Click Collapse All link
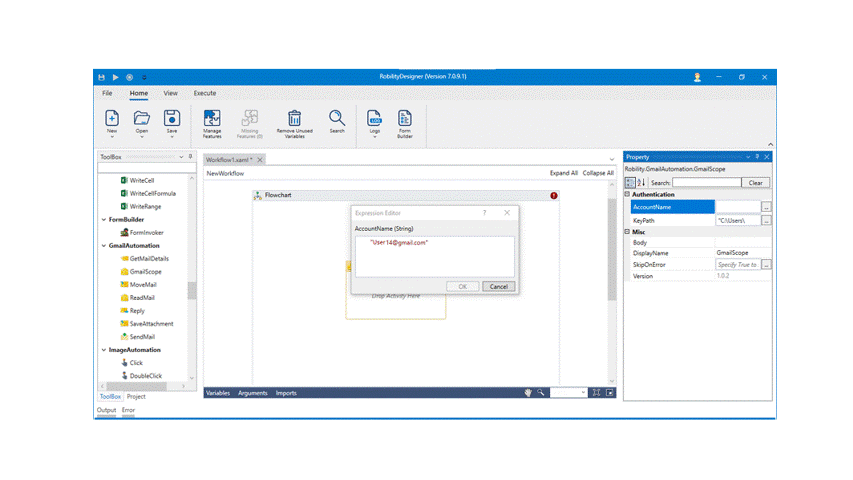 point(598,173)
